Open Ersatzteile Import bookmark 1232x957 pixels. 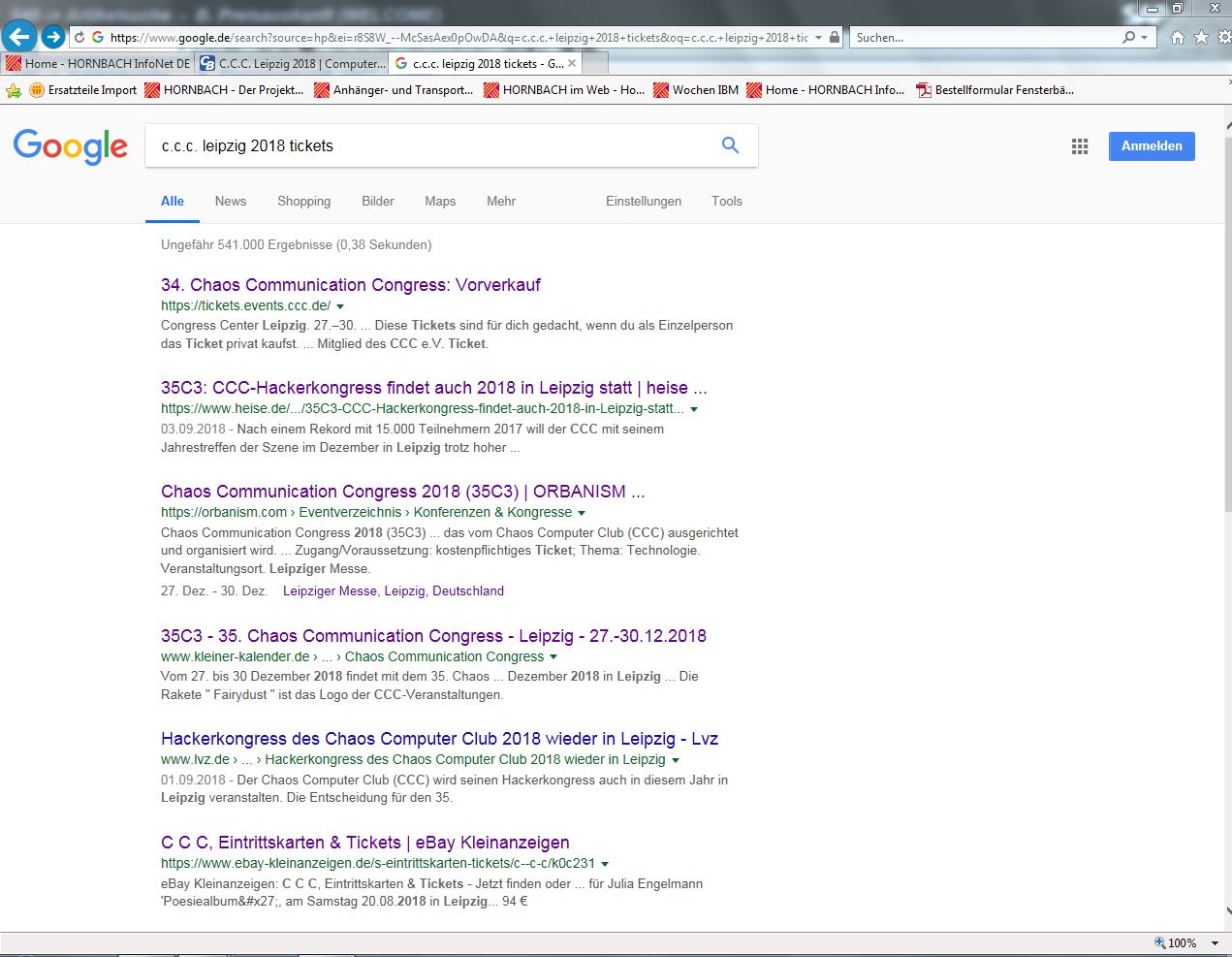(83, 90)
